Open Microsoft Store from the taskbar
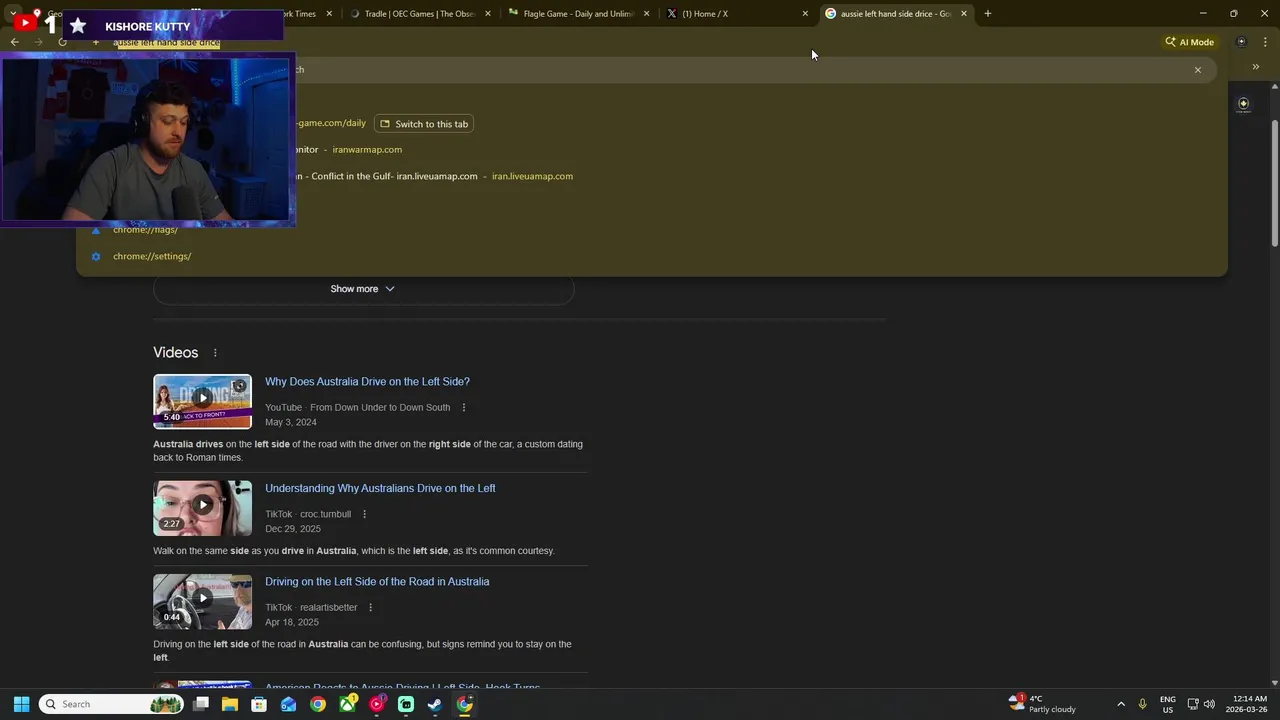Viewport: 1280px width, 720px height. [259, 704]
